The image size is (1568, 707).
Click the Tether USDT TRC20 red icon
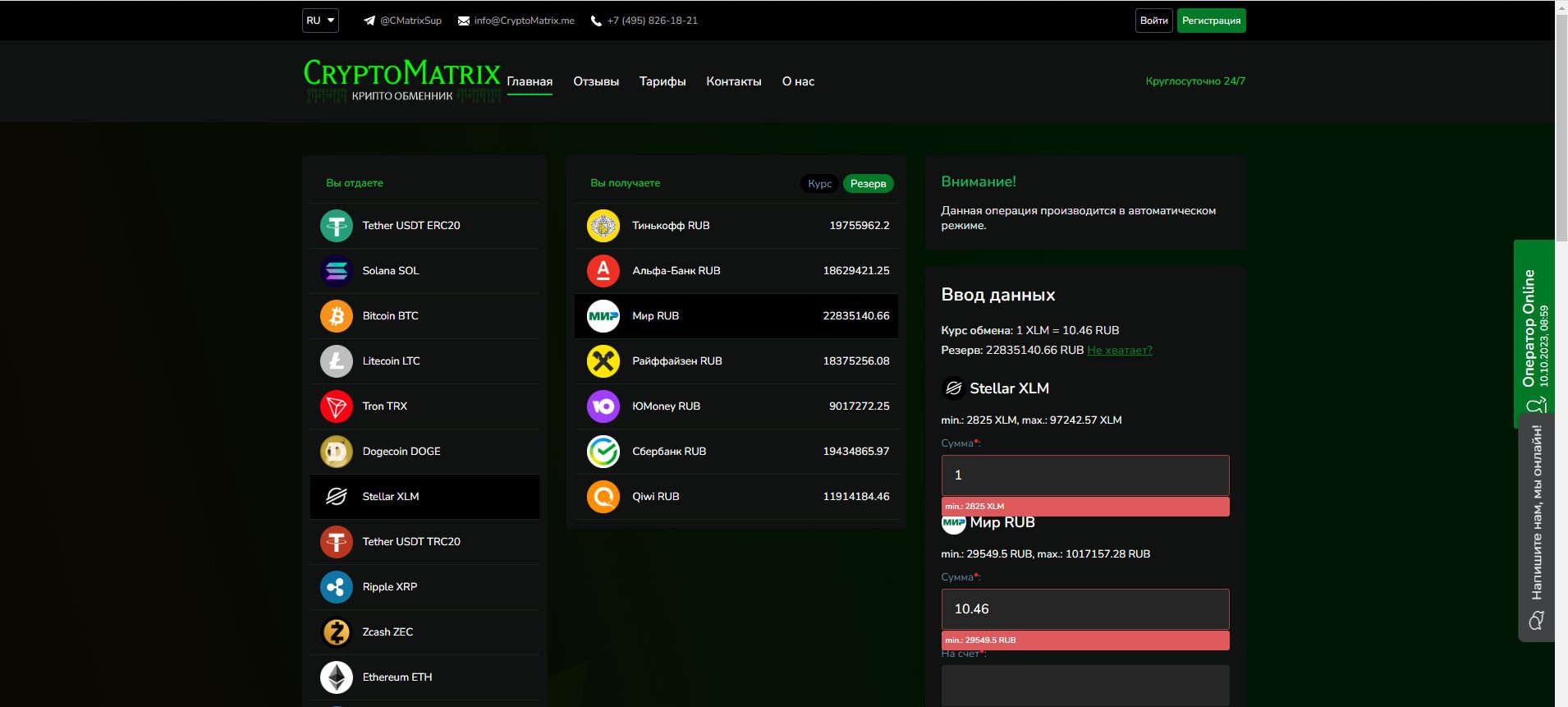337,542
